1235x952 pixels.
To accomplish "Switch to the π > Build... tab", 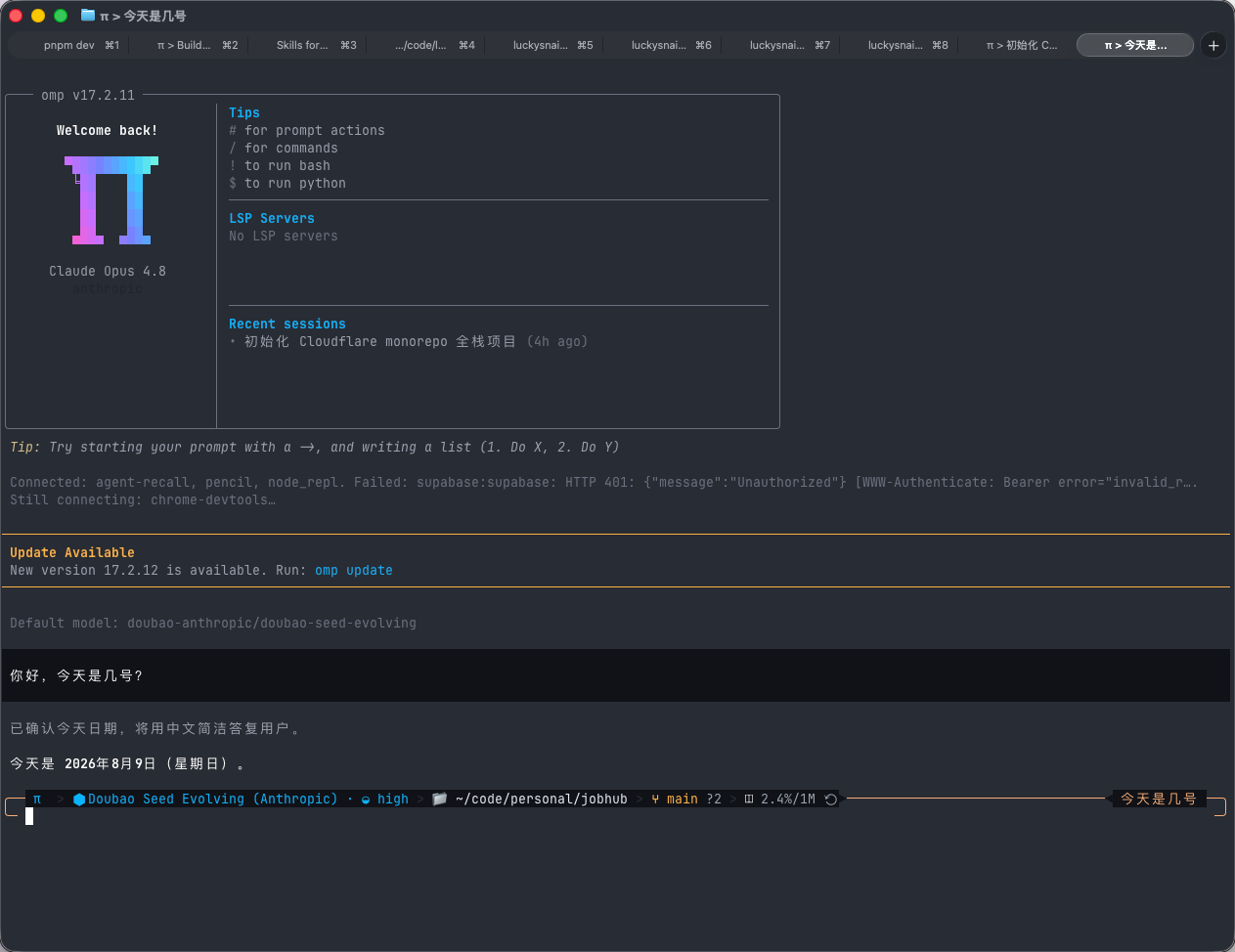I will [189, 45].
